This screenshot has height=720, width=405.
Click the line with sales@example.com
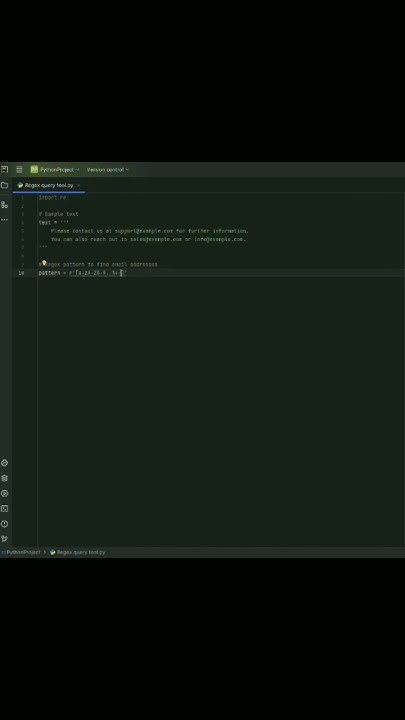(x=148, y=239)
